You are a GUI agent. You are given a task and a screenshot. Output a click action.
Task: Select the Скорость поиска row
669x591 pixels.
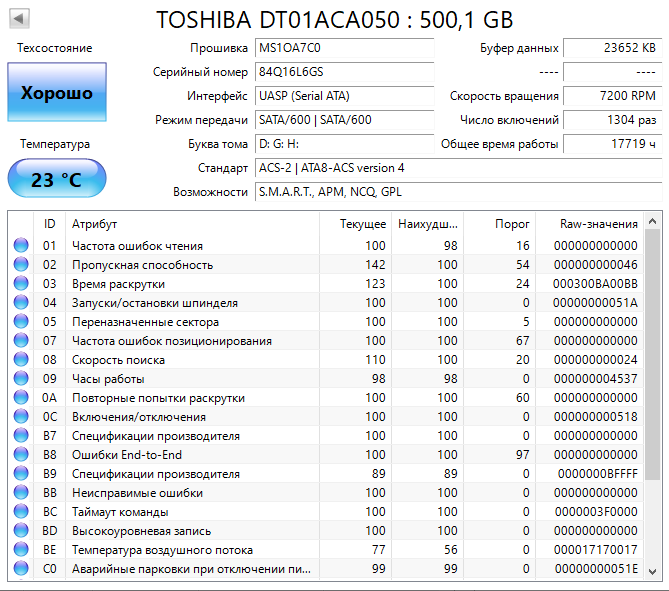coord(326,359)
